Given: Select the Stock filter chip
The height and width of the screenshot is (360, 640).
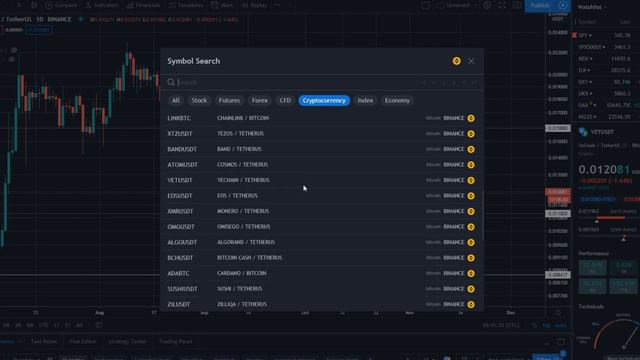Looking at the screenshot, I should 199,100.
